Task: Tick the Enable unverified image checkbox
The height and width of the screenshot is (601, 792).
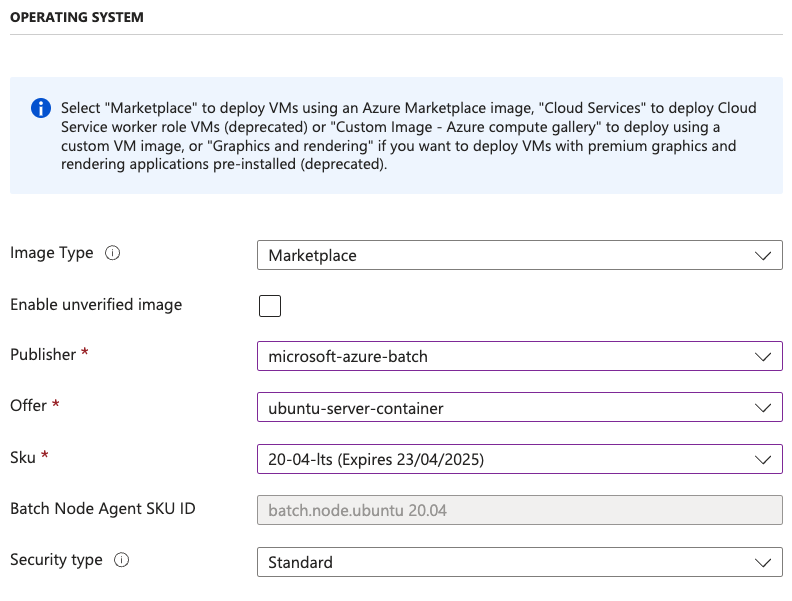Action: (270, 306)
